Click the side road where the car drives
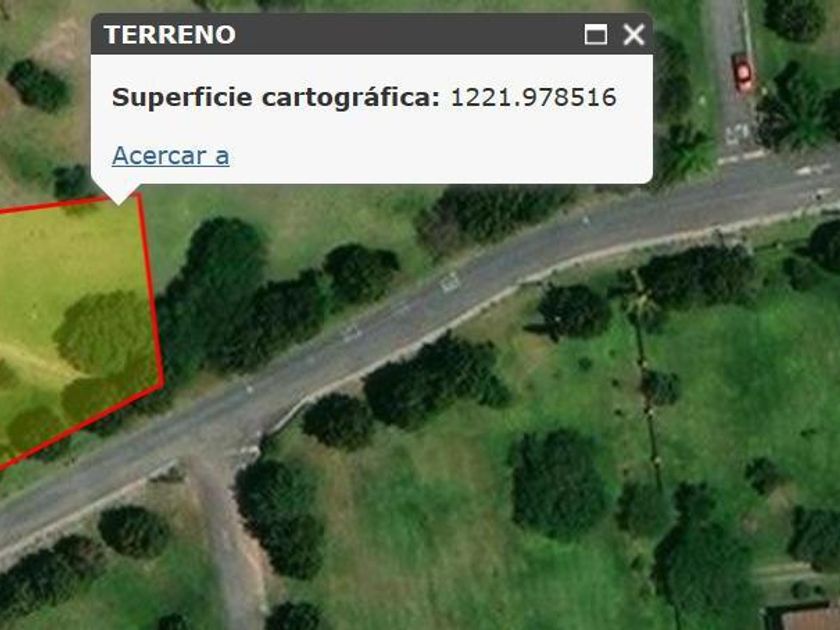 click(734, 70)
